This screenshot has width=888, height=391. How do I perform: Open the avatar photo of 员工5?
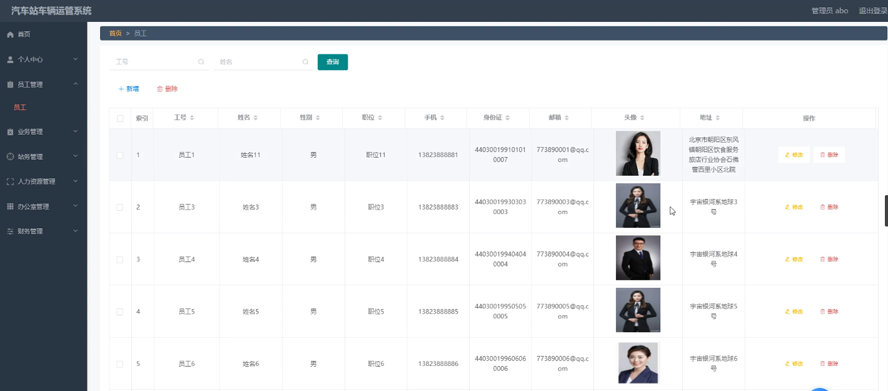click(x=638, y=310)
